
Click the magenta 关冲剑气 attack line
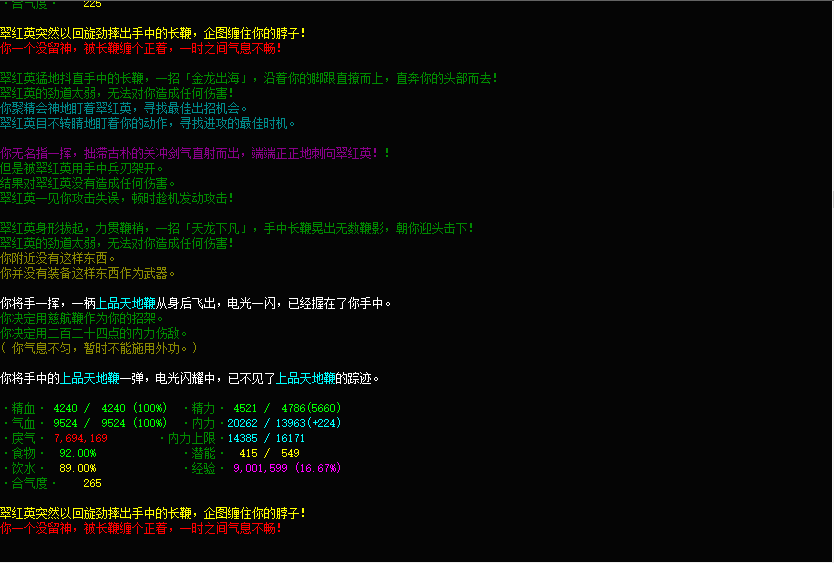(195, 153)
